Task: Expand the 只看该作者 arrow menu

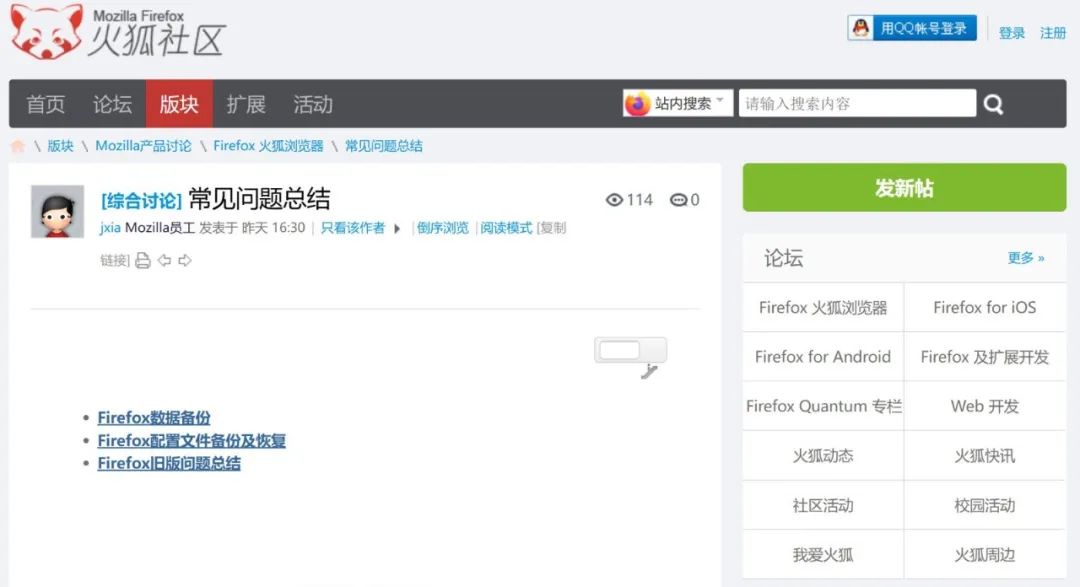Action: coord(397,228)
